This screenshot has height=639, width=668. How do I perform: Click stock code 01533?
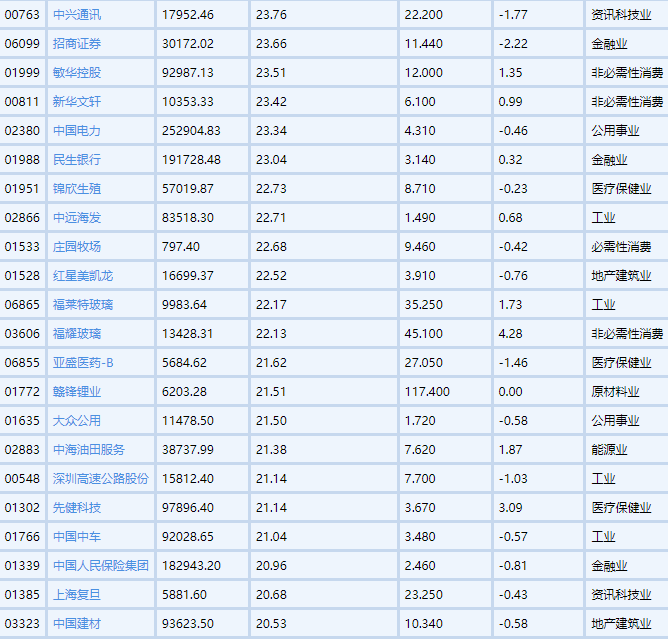coord(22,247)
